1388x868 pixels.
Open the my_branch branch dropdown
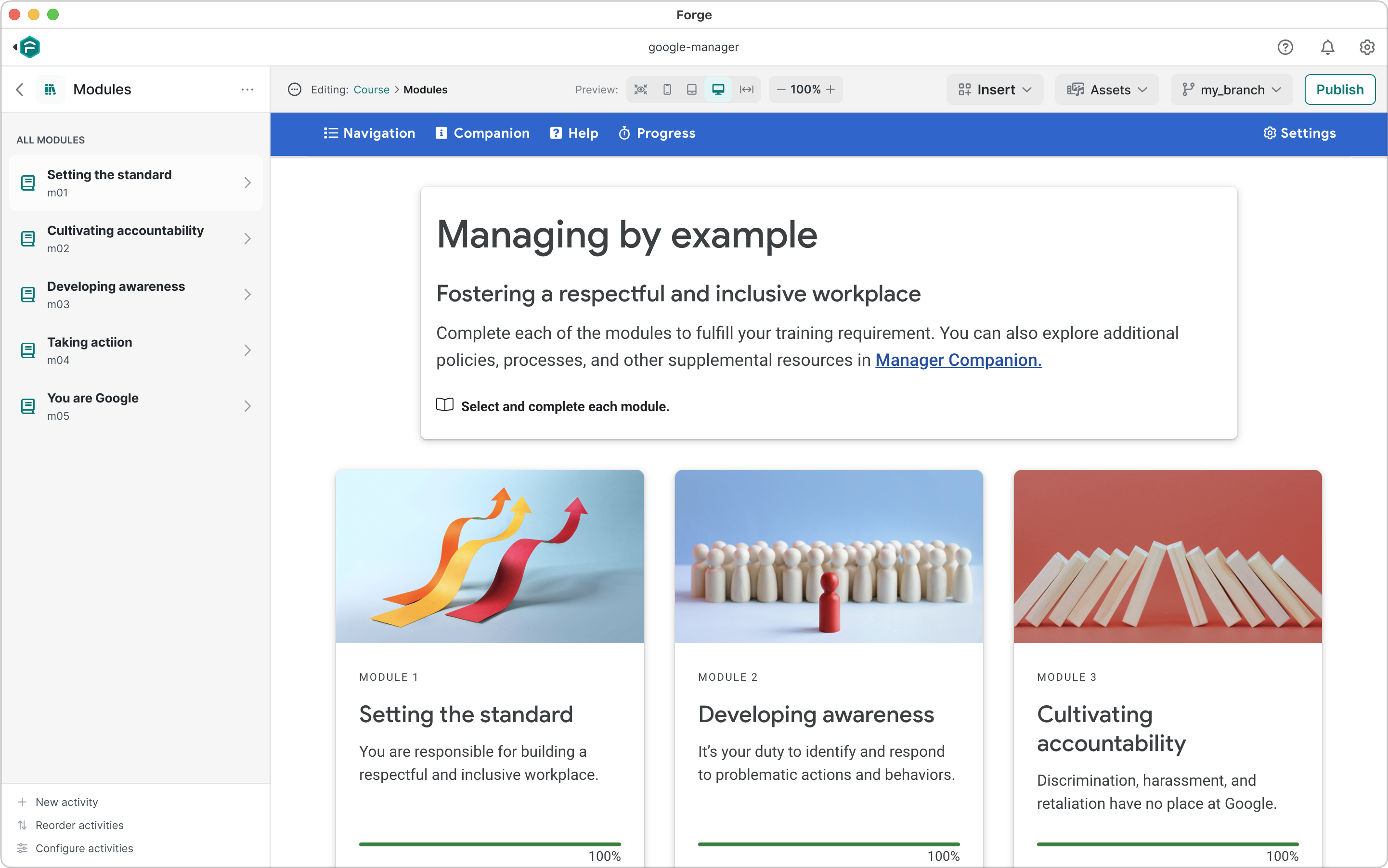pyautogui.click(x=1232, y=90)
